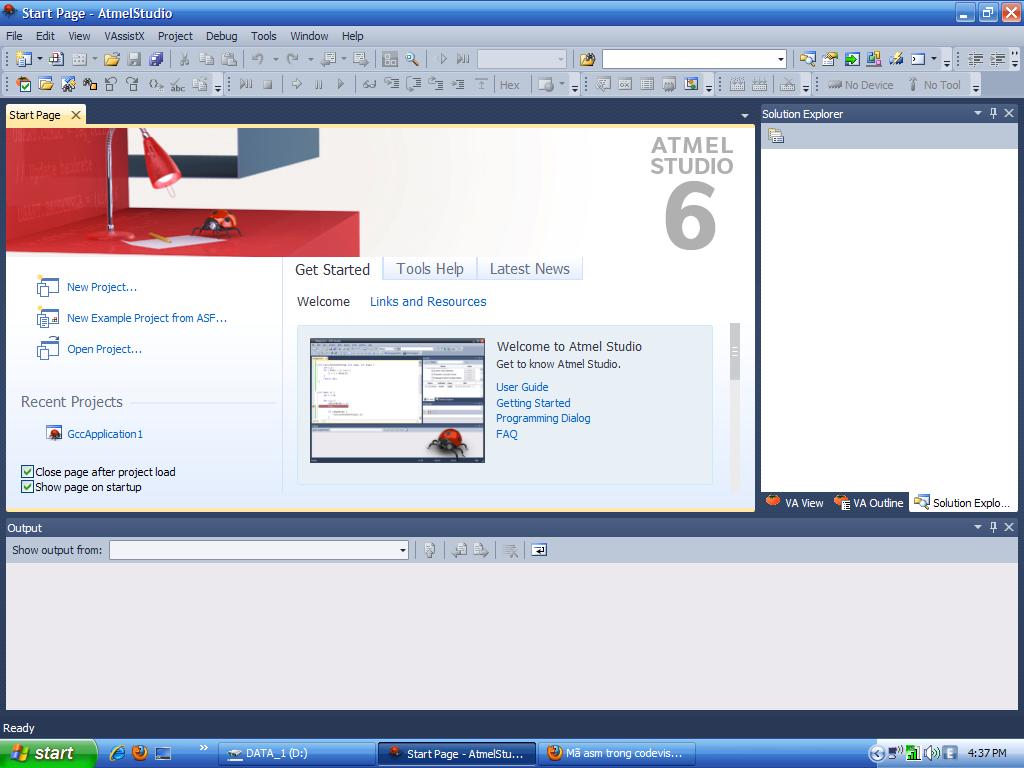Toggle Word Wrap in Output panel

539,551
